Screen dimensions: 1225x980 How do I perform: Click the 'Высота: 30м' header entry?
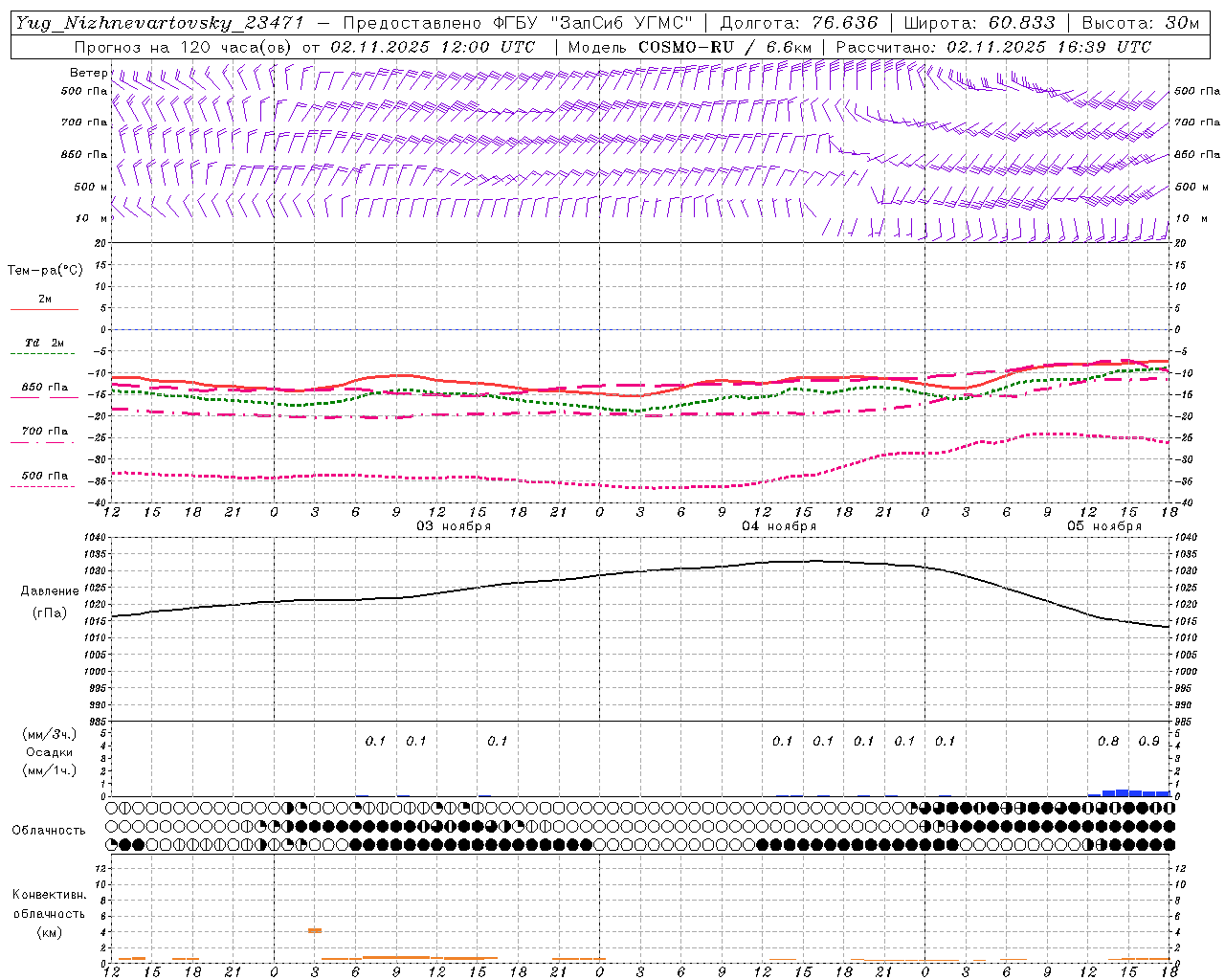point(1141,23)
